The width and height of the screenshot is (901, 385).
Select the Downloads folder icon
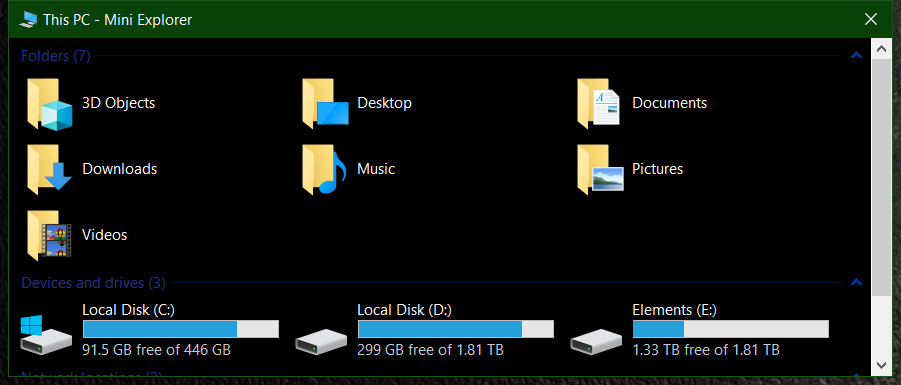(49, 170)
